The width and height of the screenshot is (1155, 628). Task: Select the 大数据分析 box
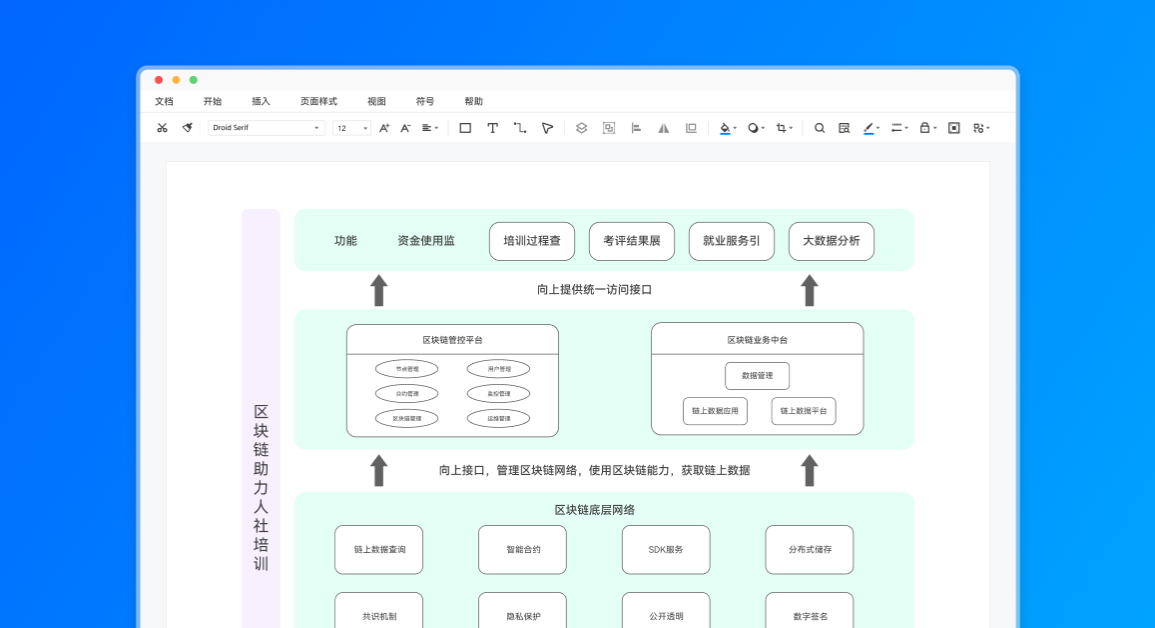tap(832, 241)
